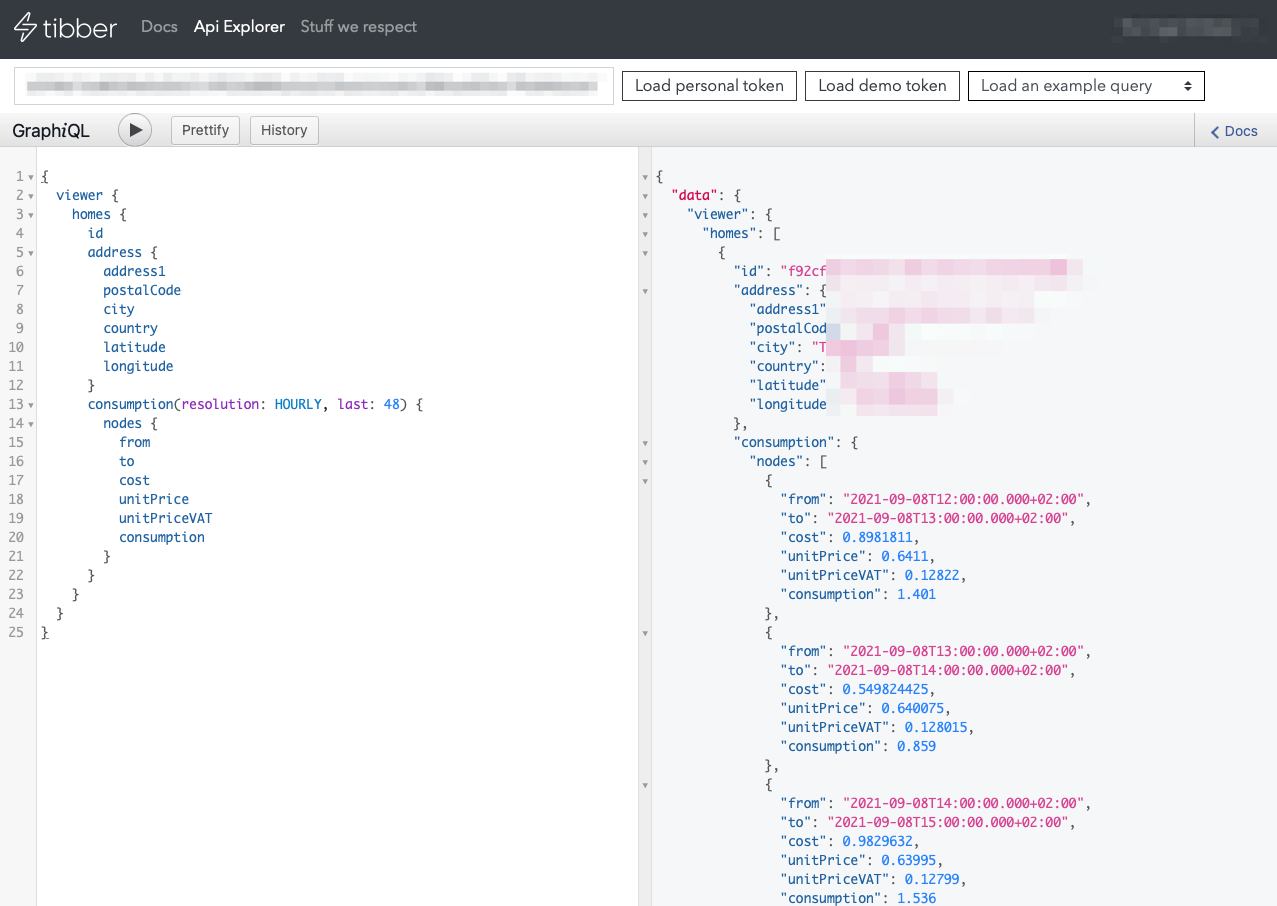The width and height of the screenshot is (1277, 906).
Task: Open query History panel
Action: tap(284, 130)
